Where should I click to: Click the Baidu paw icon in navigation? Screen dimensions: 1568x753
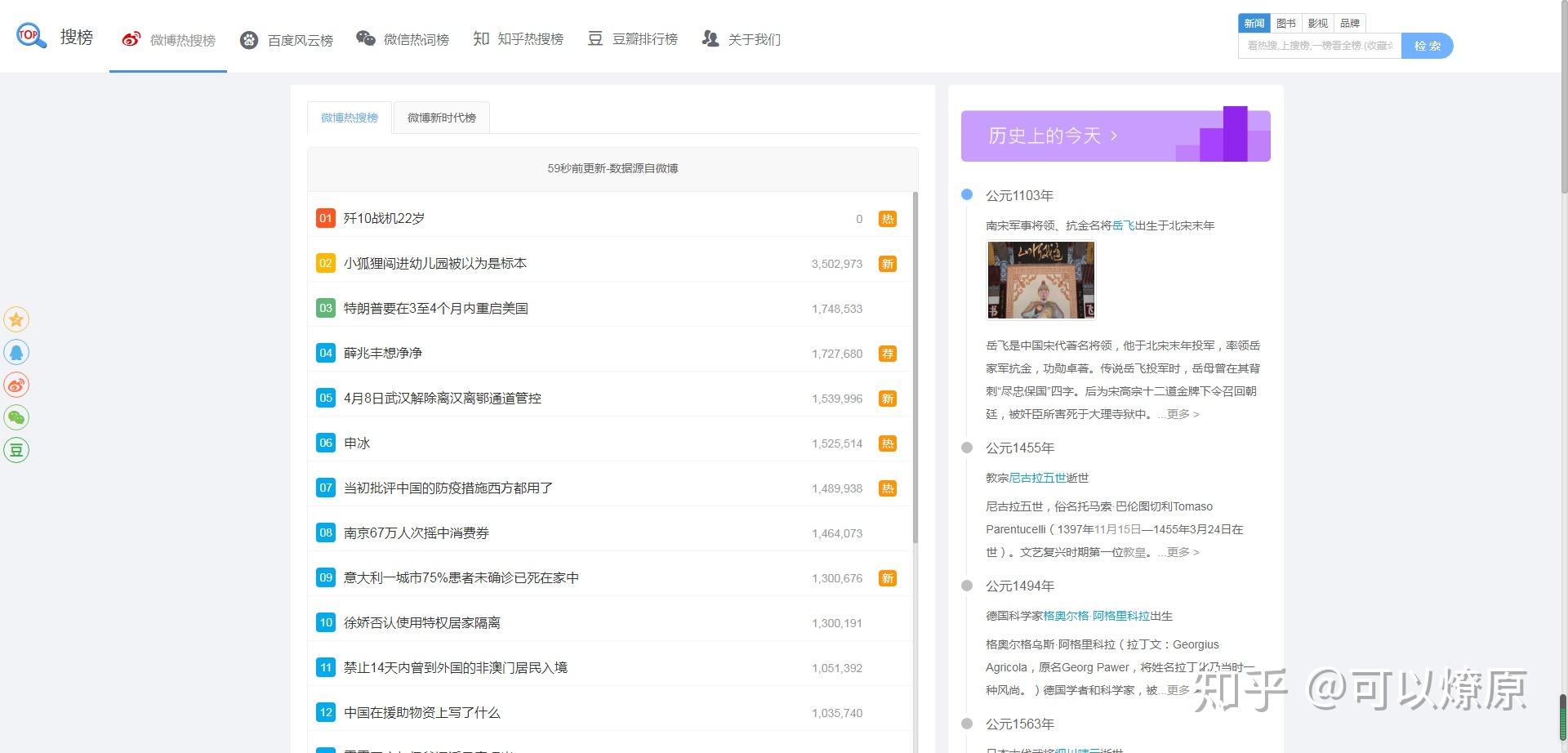249,40
